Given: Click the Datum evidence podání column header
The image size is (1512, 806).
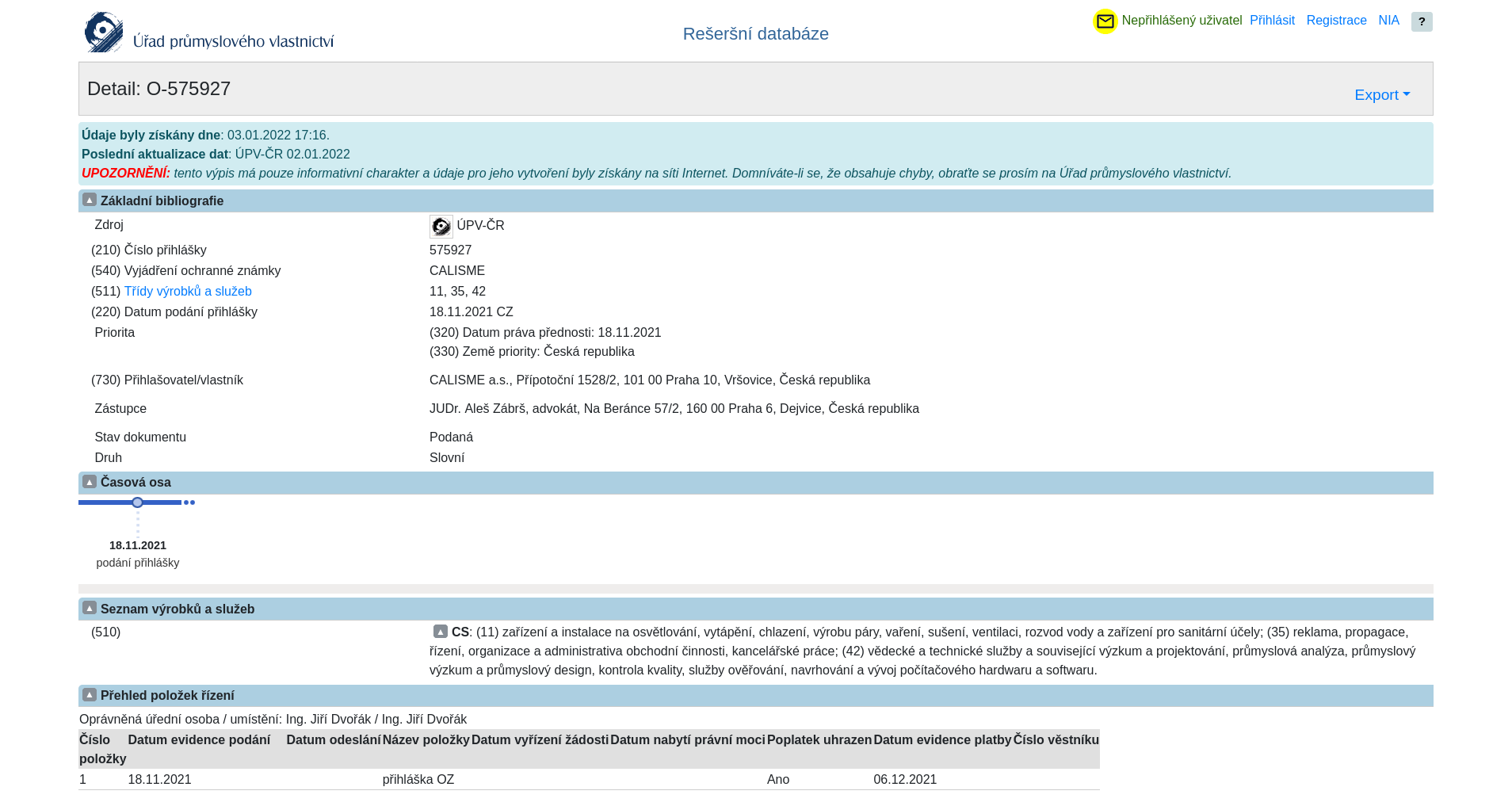Looking at the screenshot, I should click(199, 740).
